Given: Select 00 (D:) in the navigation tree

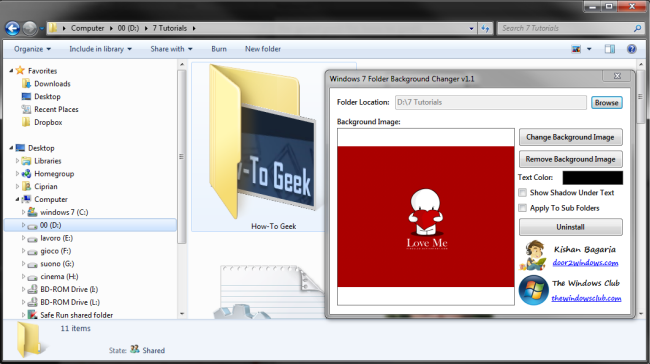Looking at the screenshot, I should click(x=90, y=225).
